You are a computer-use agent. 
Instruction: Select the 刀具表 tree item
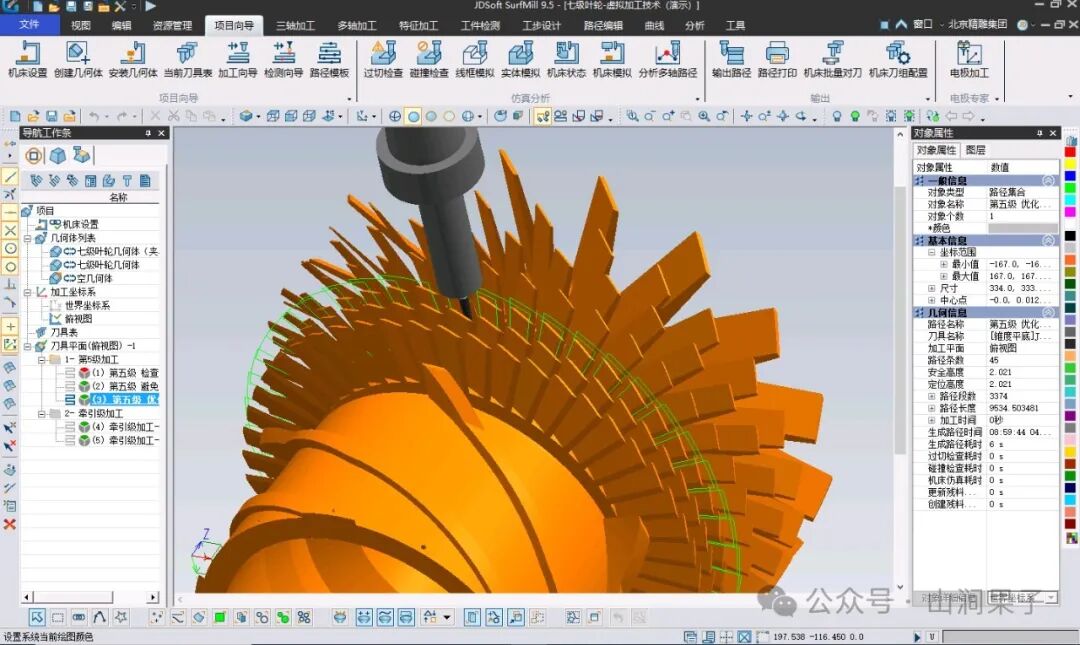(64, 332)
